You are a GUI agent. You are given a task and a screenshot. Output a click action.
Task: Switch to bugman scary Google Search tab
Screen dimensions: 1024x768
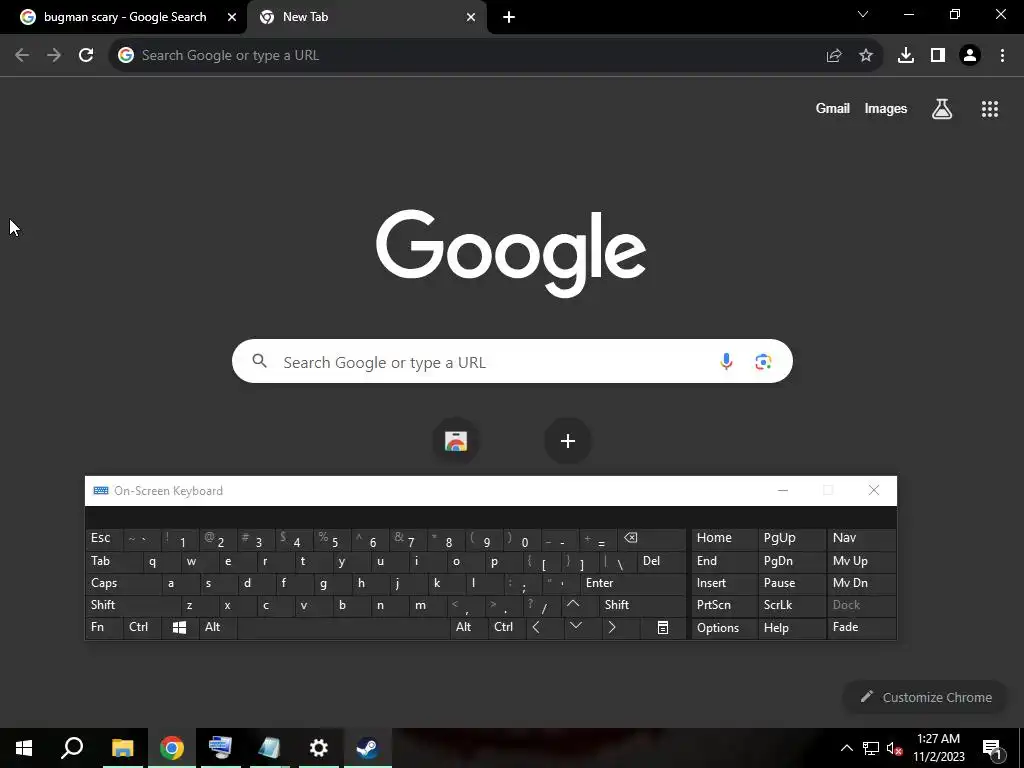123,17
